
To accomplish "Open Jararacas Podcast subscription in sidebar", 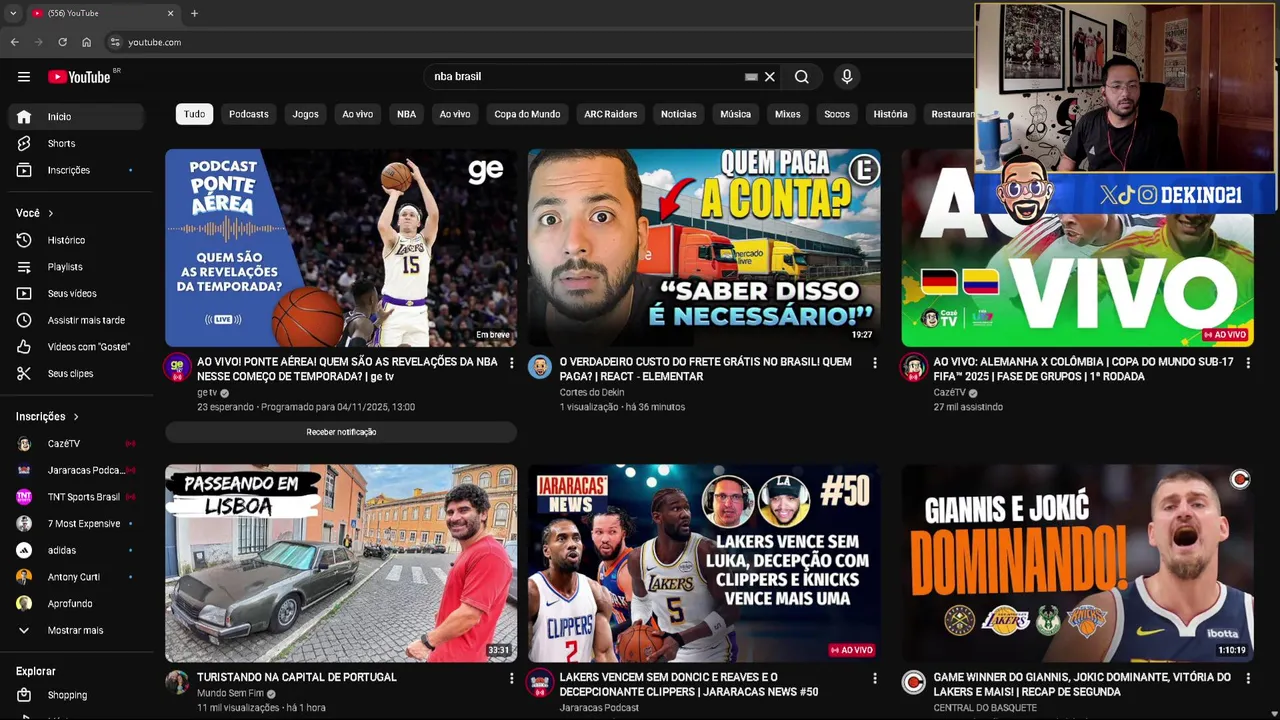I will pos(76,470).
